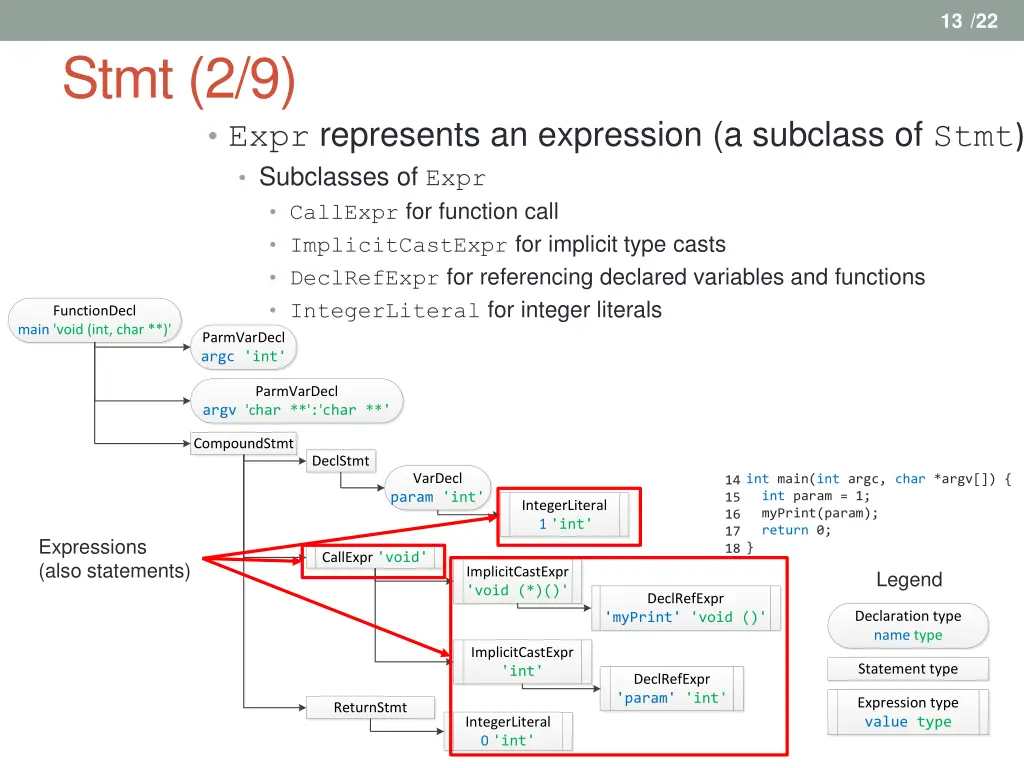Click the FunctionDecl main node
This screenshot has height=768, width=1024.
(x=95, y=320)
